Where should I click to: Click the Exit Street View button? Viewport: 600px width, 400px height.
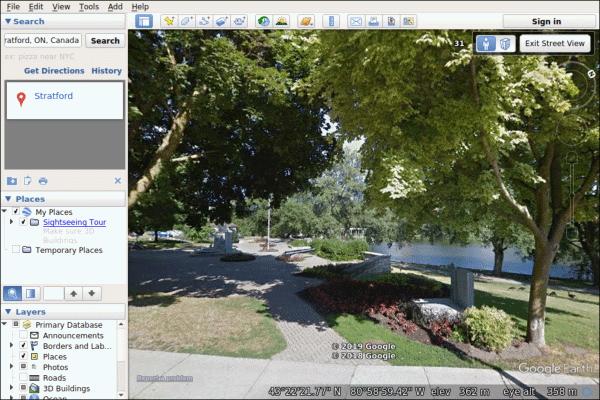554,44
